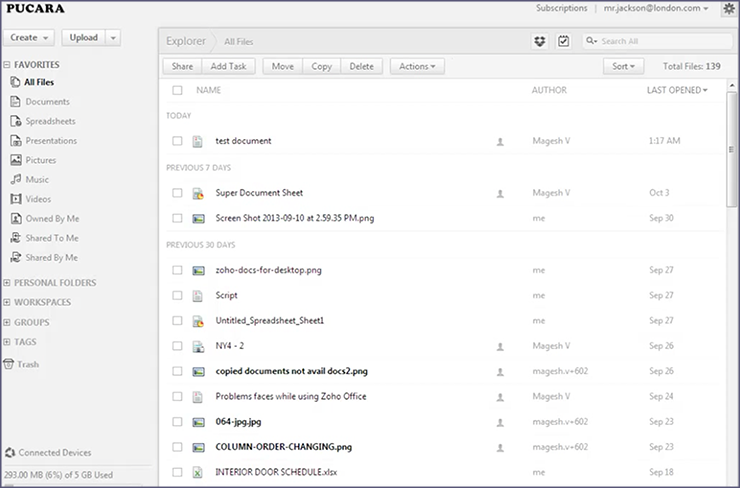Open the task checklist icon near search

pos(564,41)
